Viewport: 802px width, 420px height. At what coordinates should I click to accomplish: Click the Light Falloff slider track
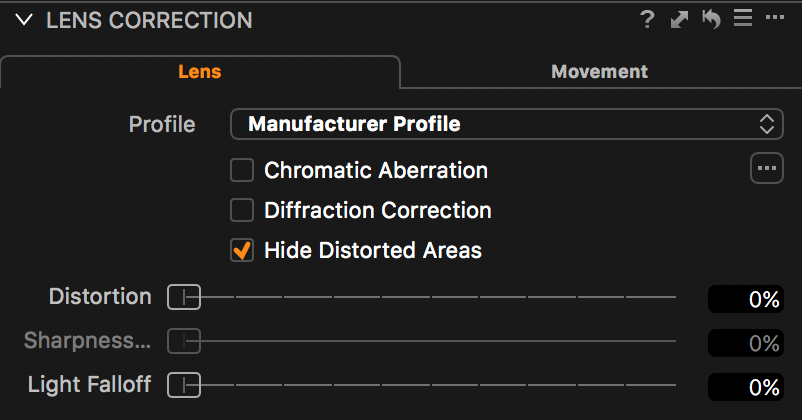click(422, 385)
